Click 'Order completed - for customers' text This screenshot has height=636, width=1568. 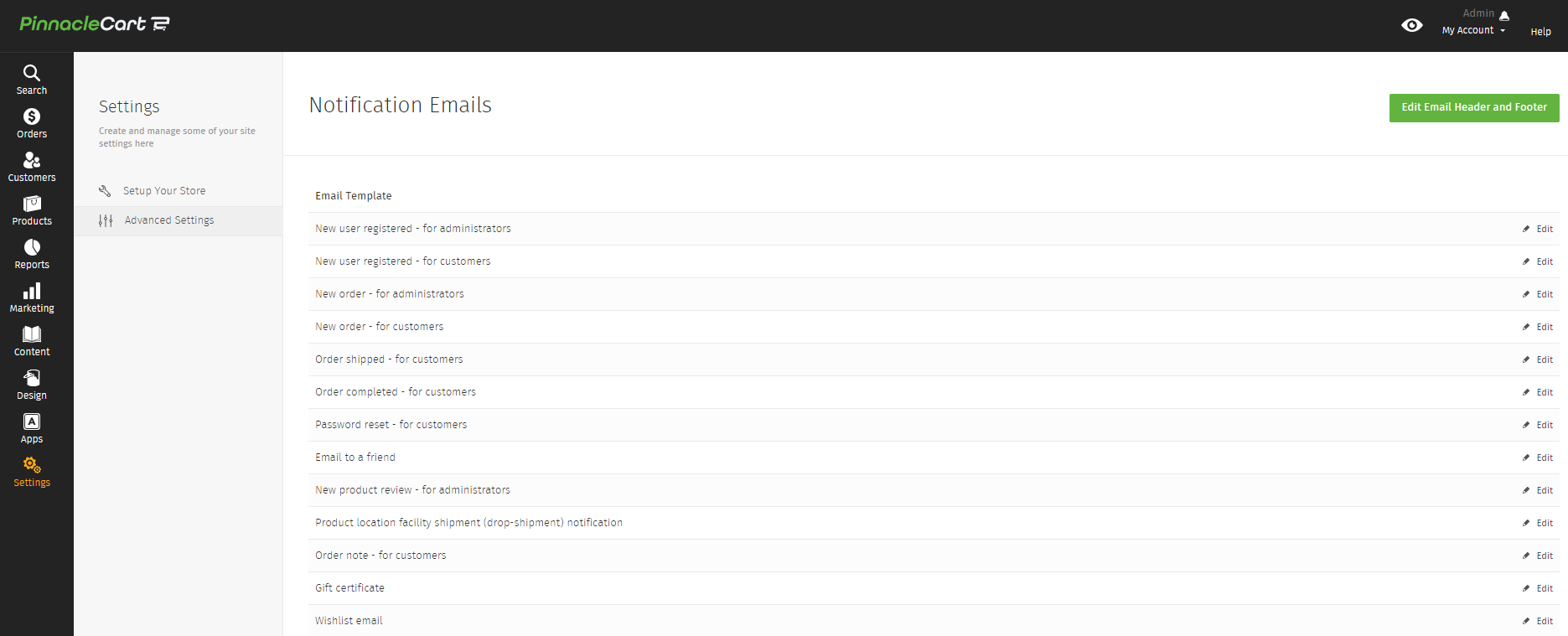coord(396,392)
